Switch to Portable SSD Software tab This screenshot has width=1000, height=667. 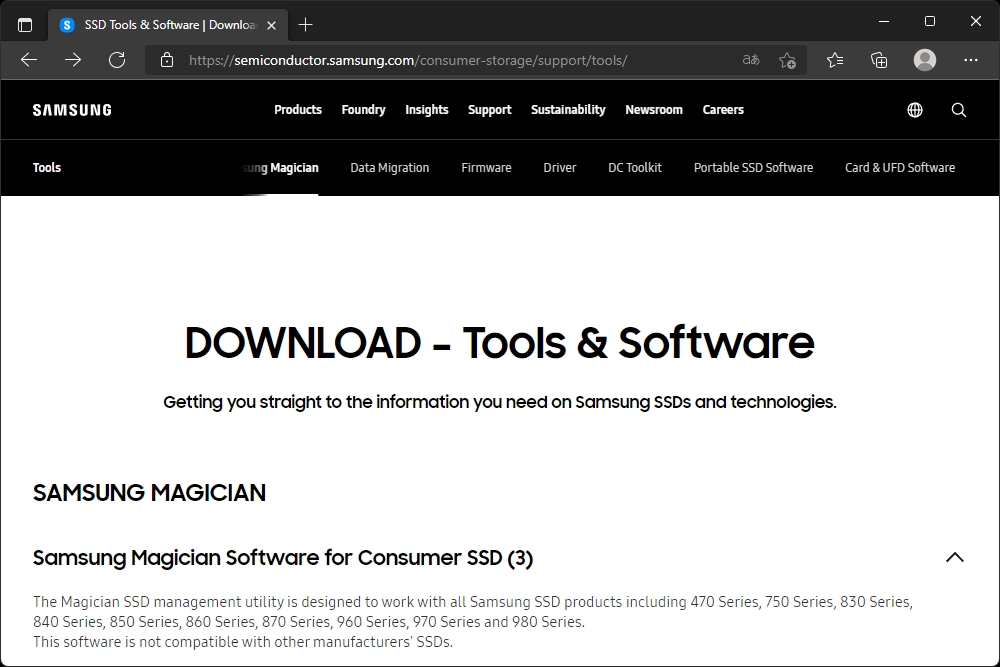coord(753,168)
